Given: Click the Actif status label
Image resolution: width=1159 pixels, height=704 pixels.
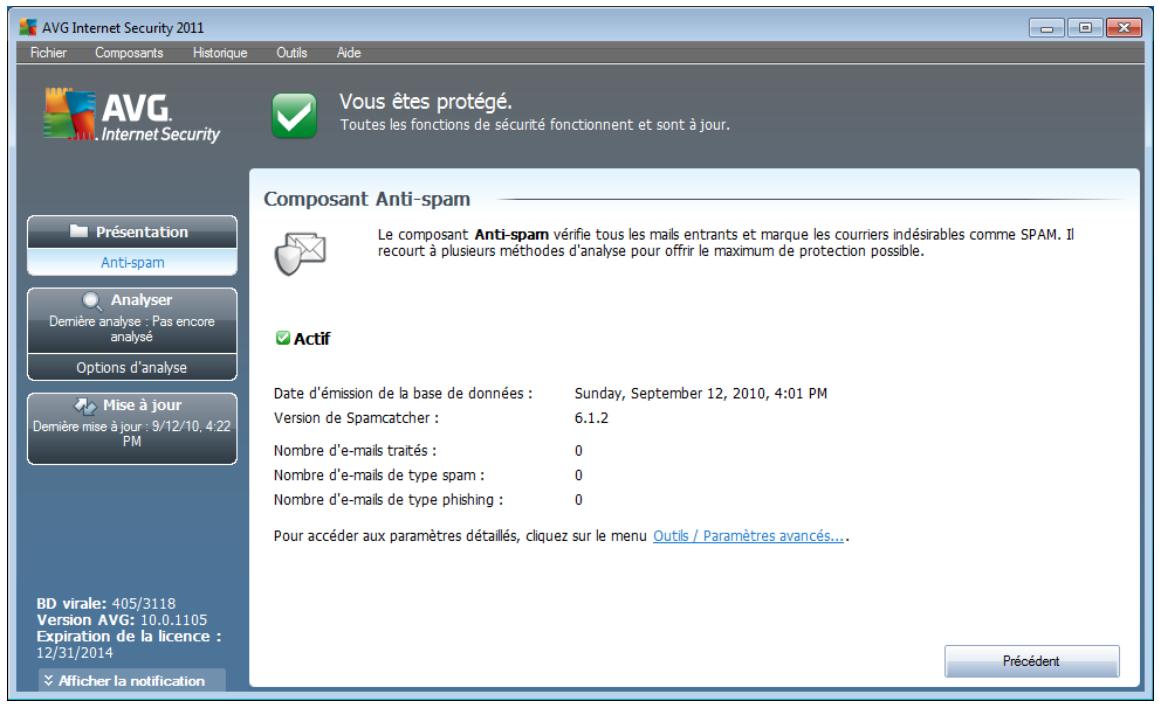Looking at the screenshot, I should 312,339.
